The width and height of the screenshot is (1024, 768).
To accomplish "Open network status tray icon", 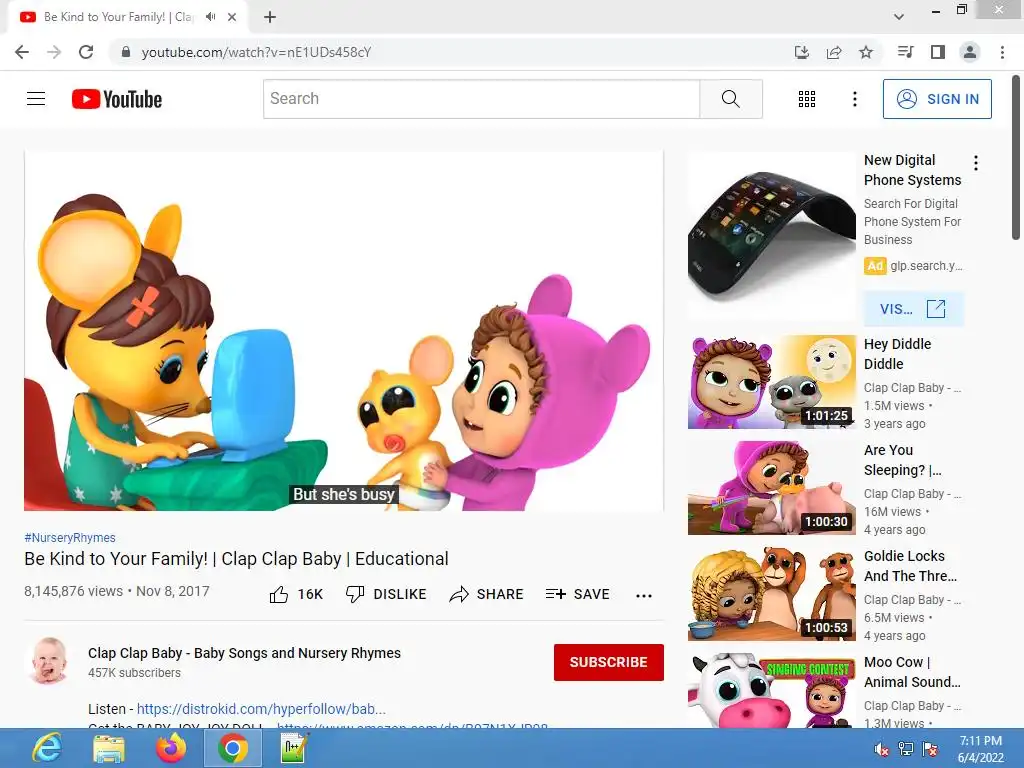I will click(906, 749).
